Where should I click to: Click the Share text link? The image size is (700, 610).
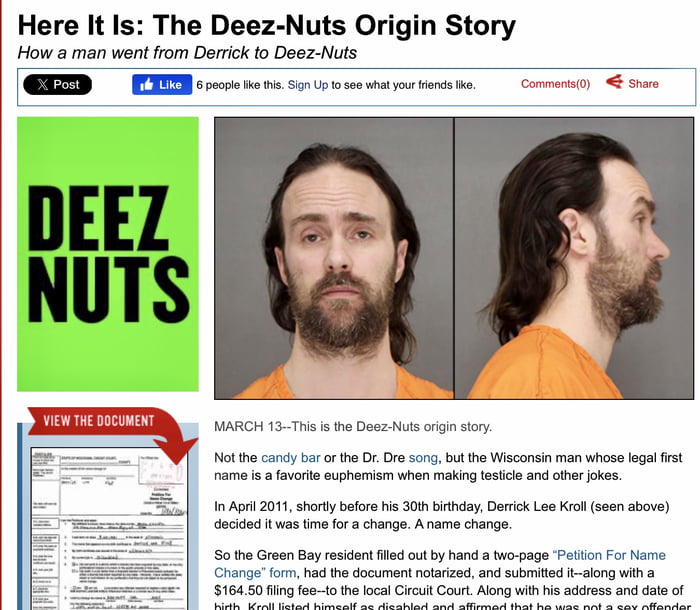643,84
